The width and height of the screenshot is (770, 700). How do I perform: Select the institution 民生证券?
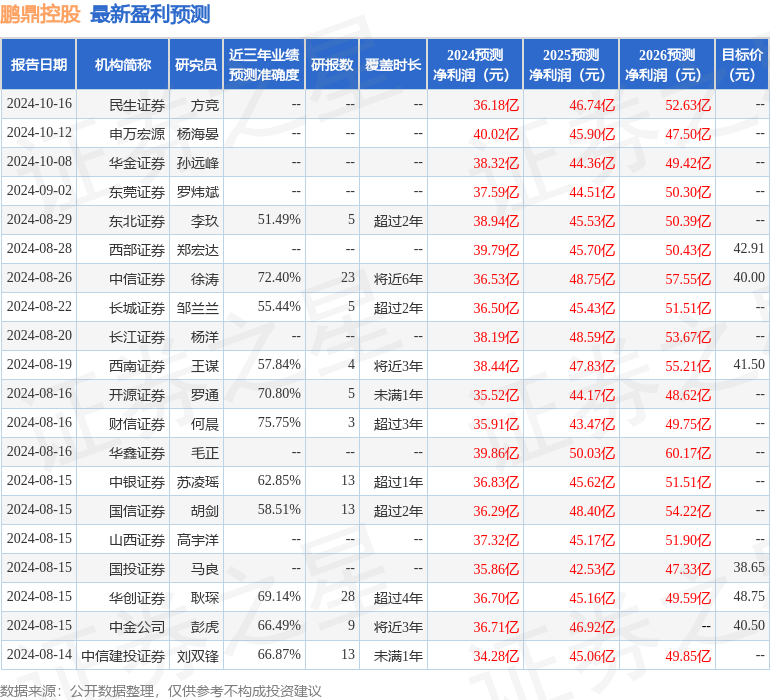(137, 105)
